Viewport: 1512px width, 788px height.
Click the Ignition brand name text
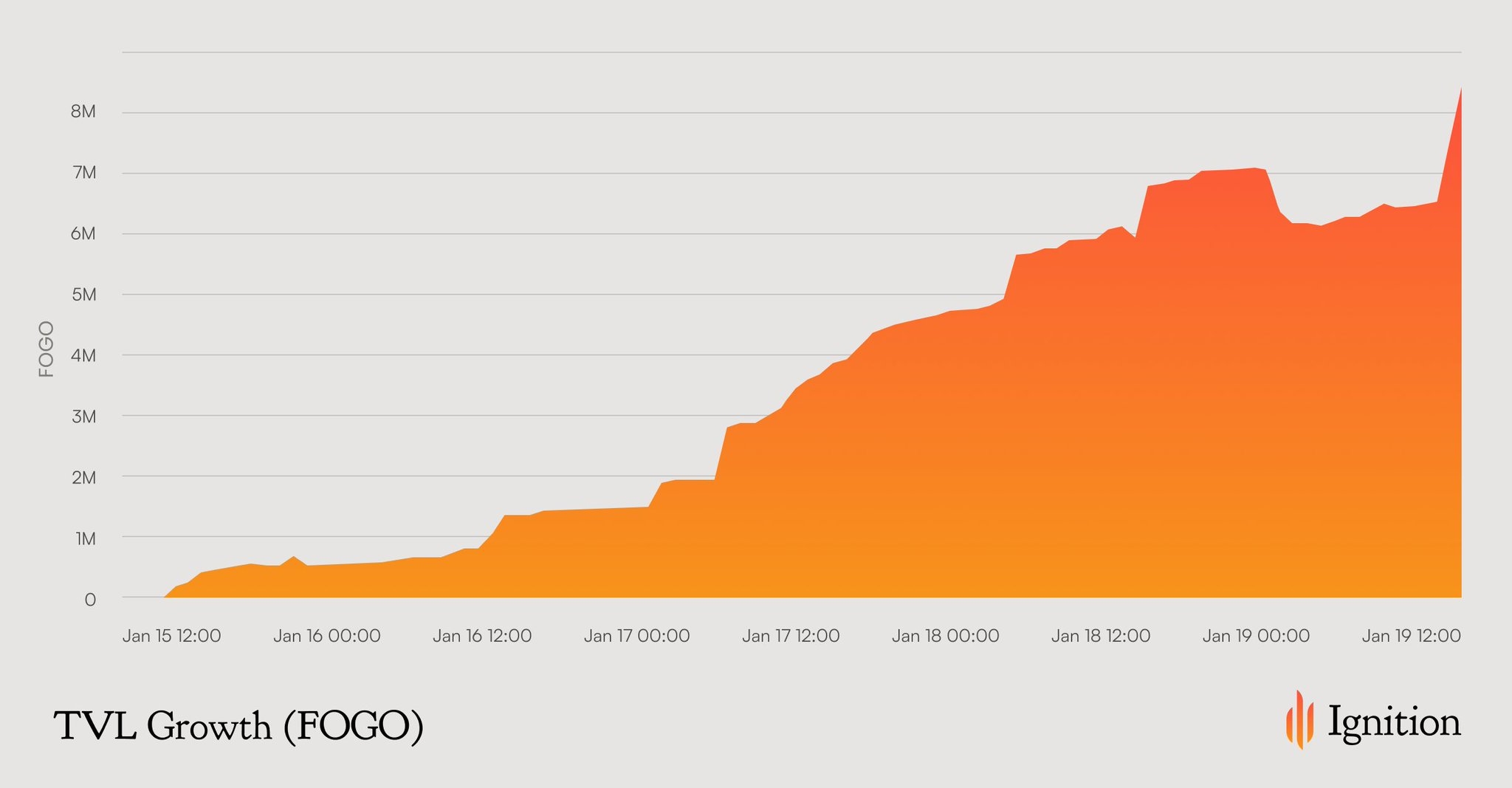[1393, 722]
